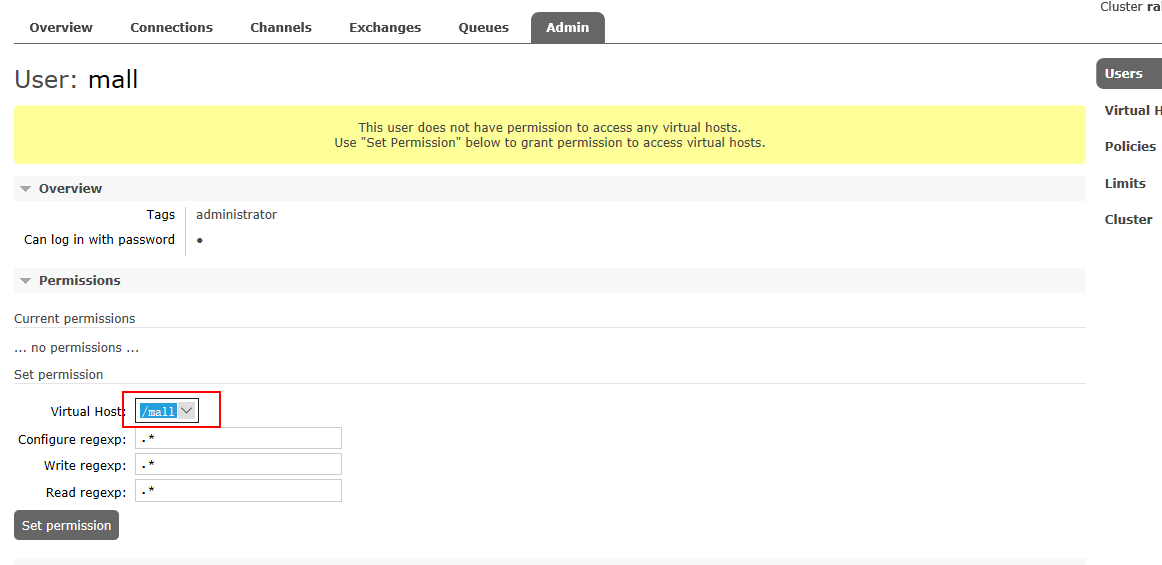The width and height of the screenshot is (1162, 565).
Task: Collapse the Permissions section header
Action: [x=79, y=281]
